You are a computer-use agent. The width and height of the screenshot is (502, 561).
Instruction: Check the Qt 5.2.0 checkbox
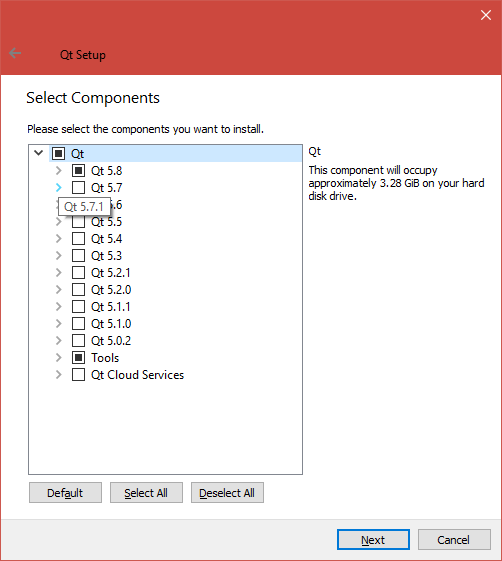[x=78, y=289]
